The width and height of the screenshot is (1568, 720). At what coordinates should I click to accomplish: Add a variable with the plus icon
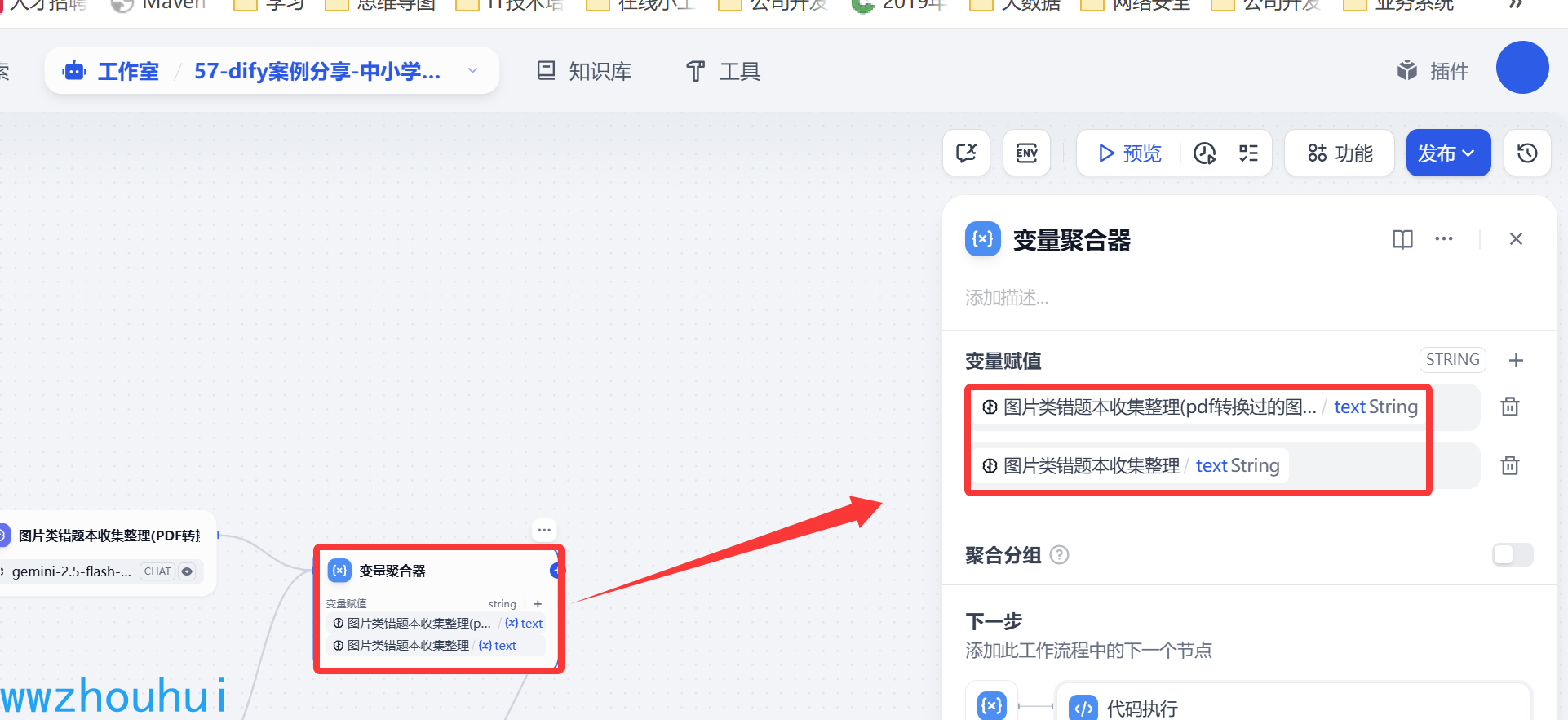[x=1516, y=360]
